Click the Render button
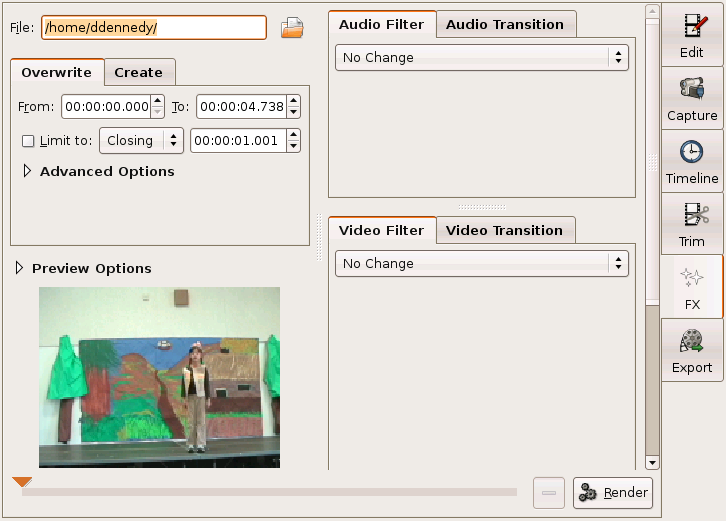 click(614, 493)
